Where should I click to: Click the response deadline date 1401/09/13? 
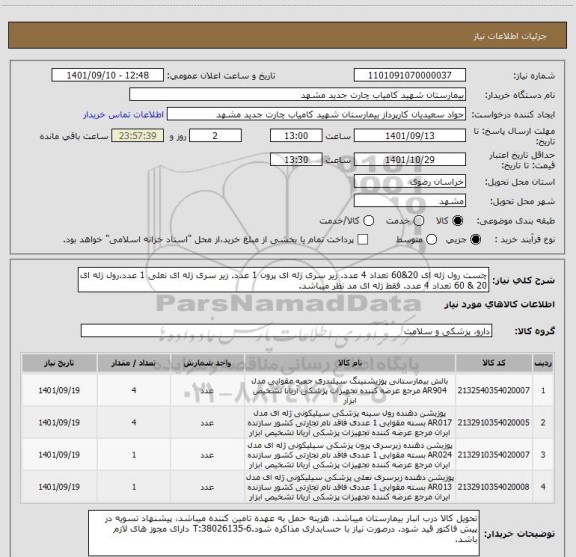tap(410, 136)
